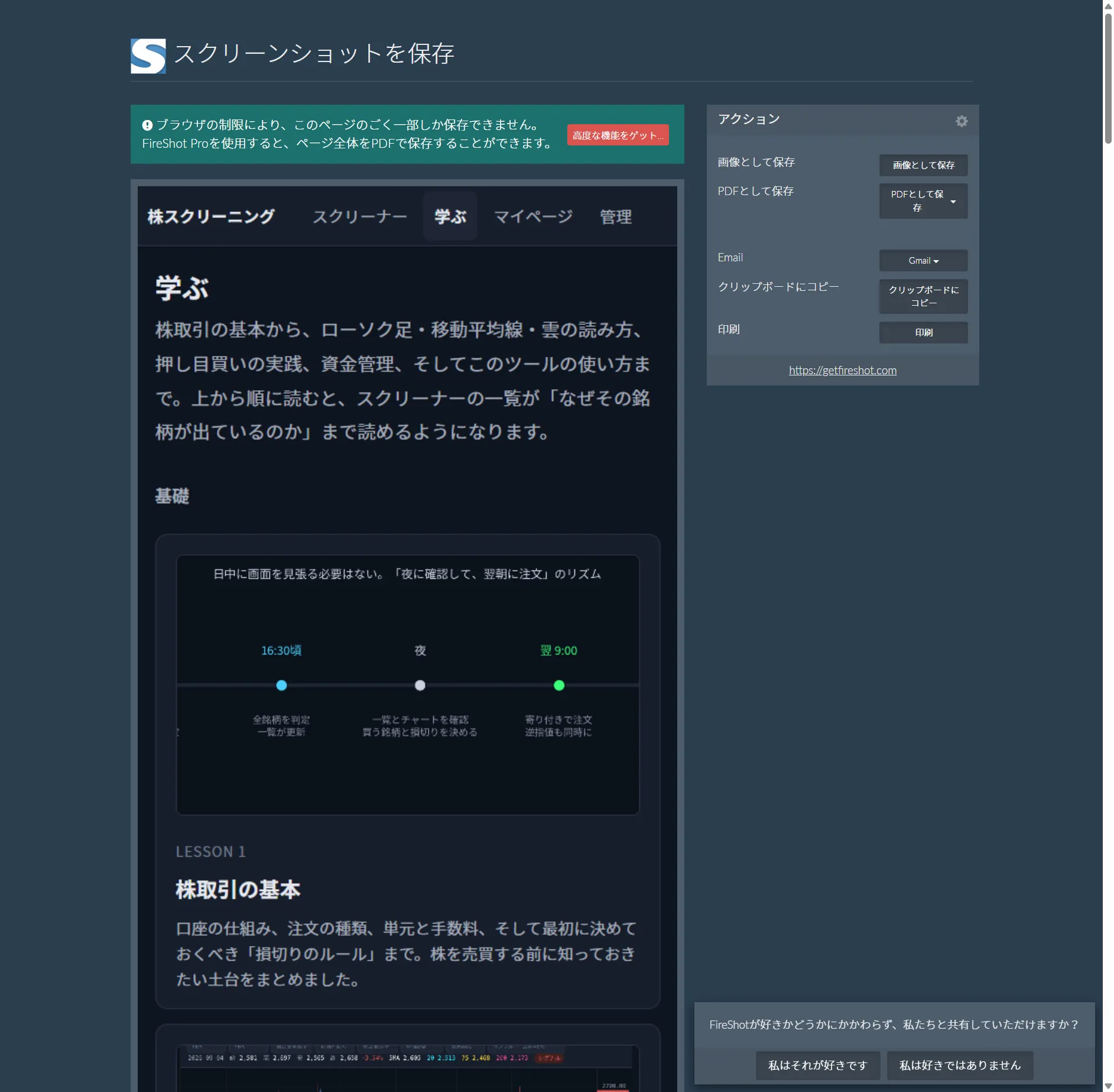
Task: Click 私はそれが好きです button
Action: tap(817, 1065)
